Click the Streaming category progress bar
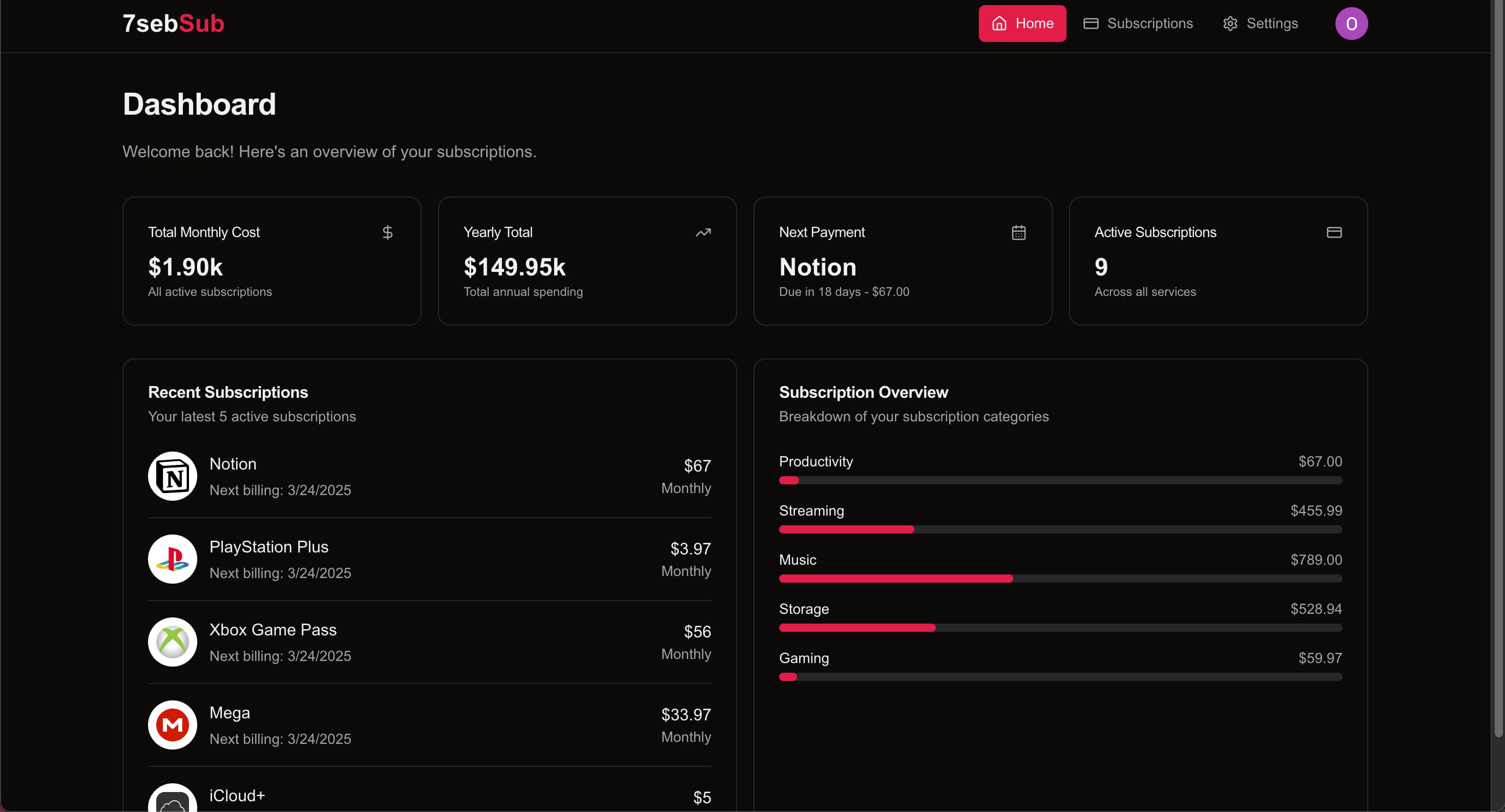The height and width of the screenshot is (812, 1505). pyautogui.click(x=1060, y=529)
